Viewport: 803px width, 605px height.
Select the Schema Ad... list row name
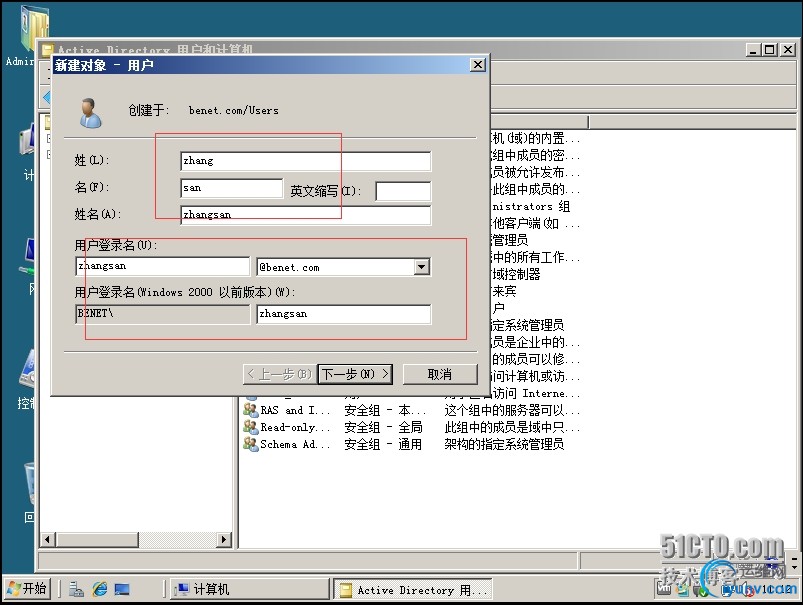295,444
